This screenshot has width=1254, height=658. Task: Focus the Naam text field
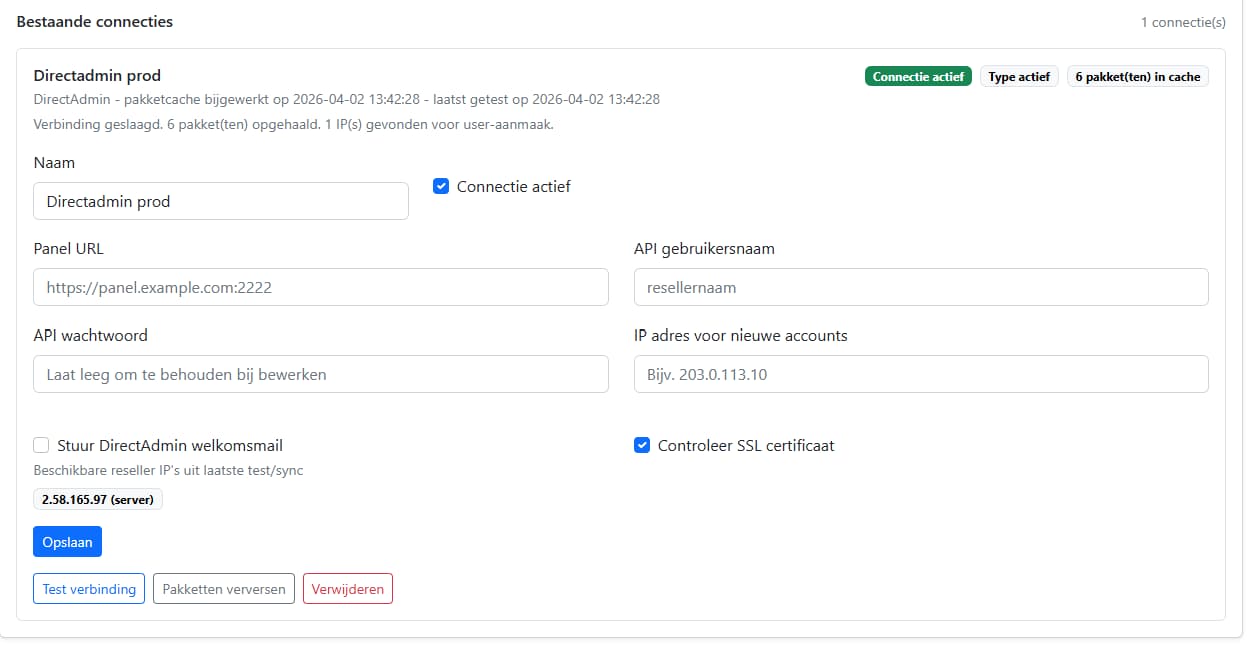221,201
